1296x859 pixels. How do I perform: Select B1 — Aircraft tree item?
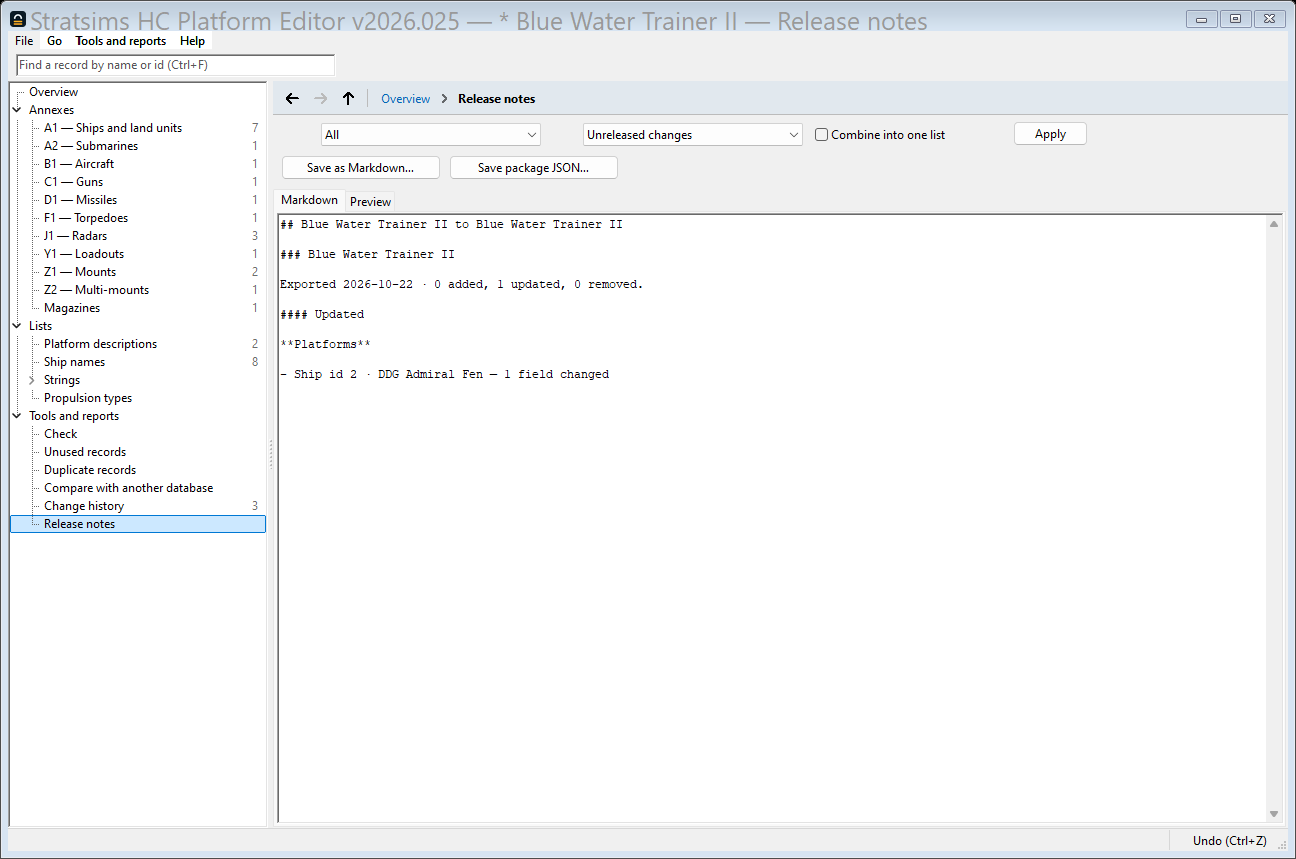[79, 164]
